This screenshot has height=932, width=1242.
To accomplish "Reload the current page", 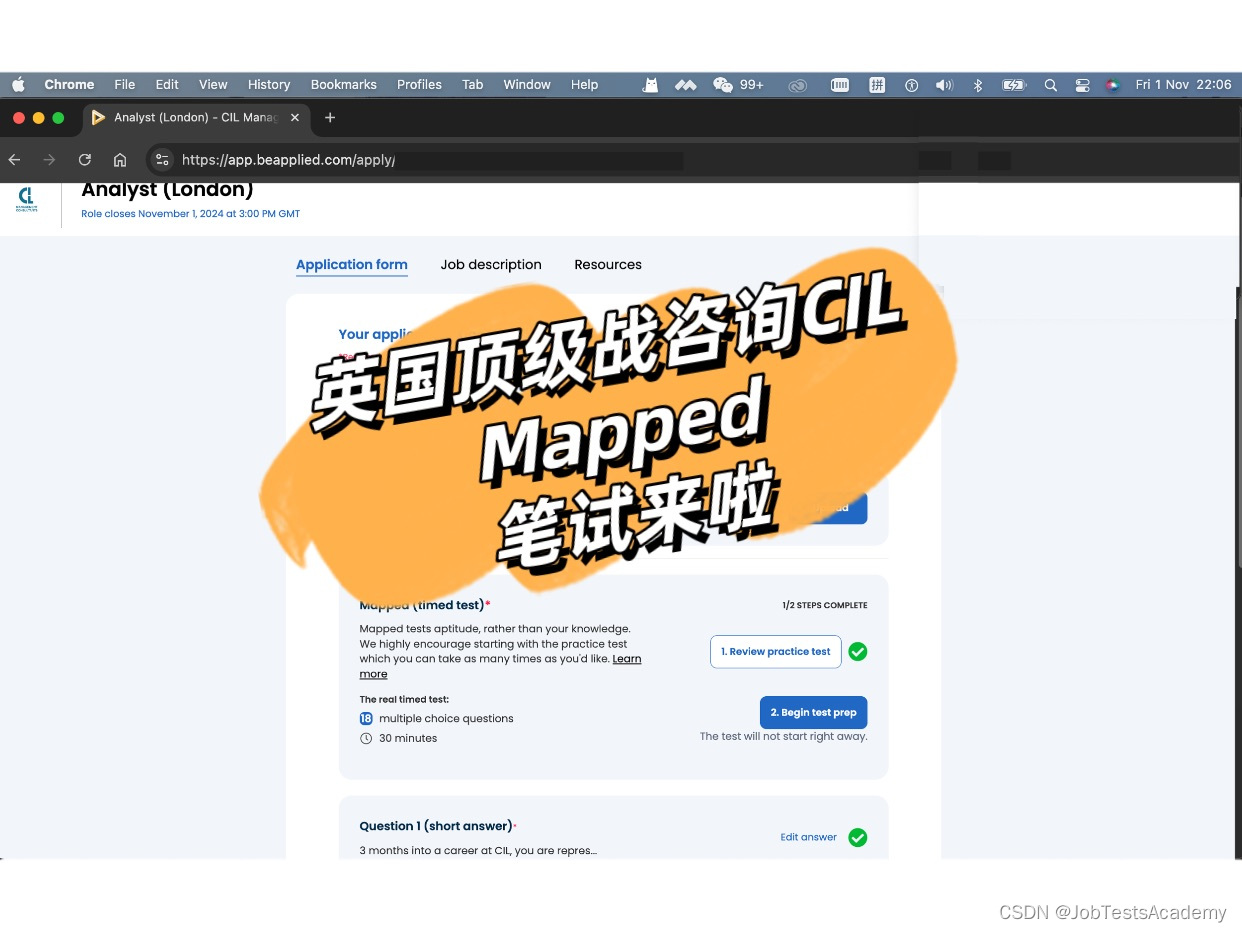I will (x=85, y=160).
